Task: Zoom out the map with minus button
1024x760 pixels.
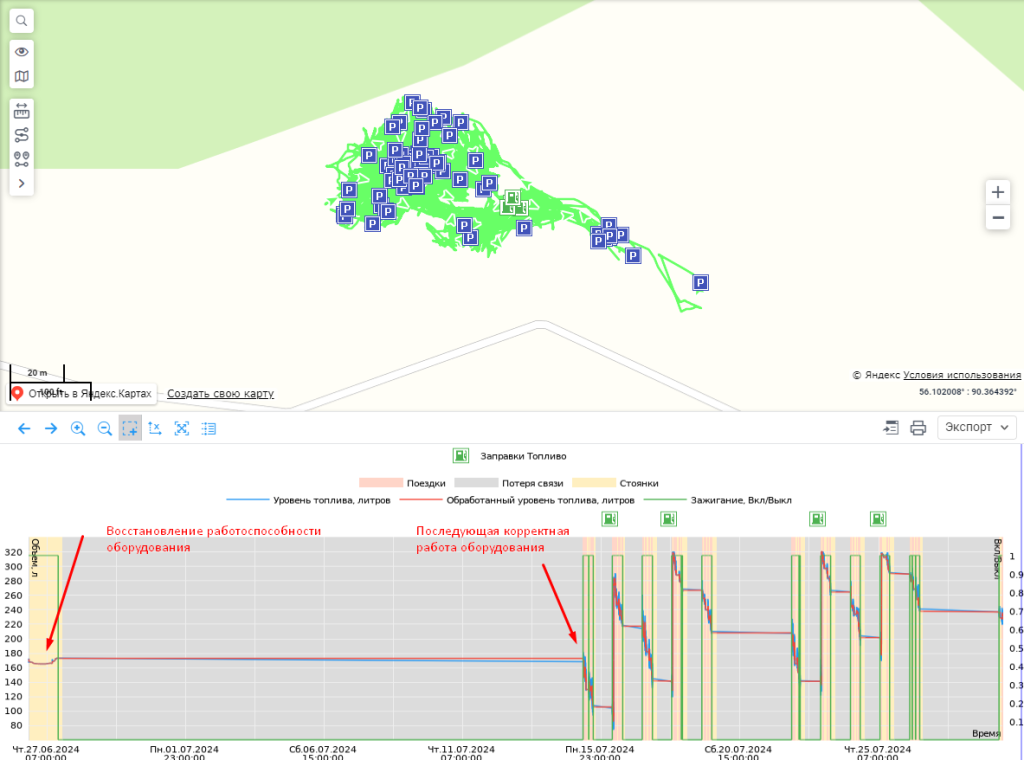Action: 998,217
